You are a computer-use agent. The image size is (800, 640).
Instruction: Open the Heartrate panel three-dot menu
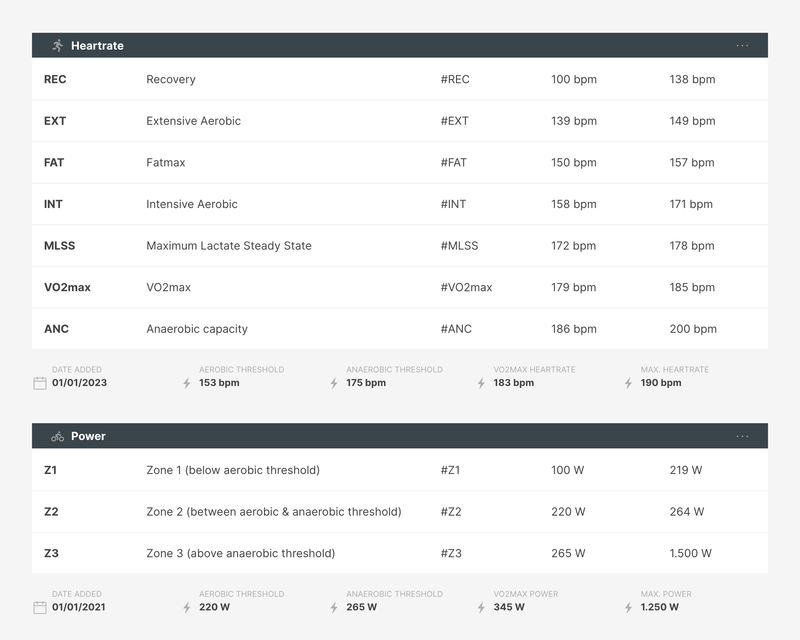(x=742, y=46)
